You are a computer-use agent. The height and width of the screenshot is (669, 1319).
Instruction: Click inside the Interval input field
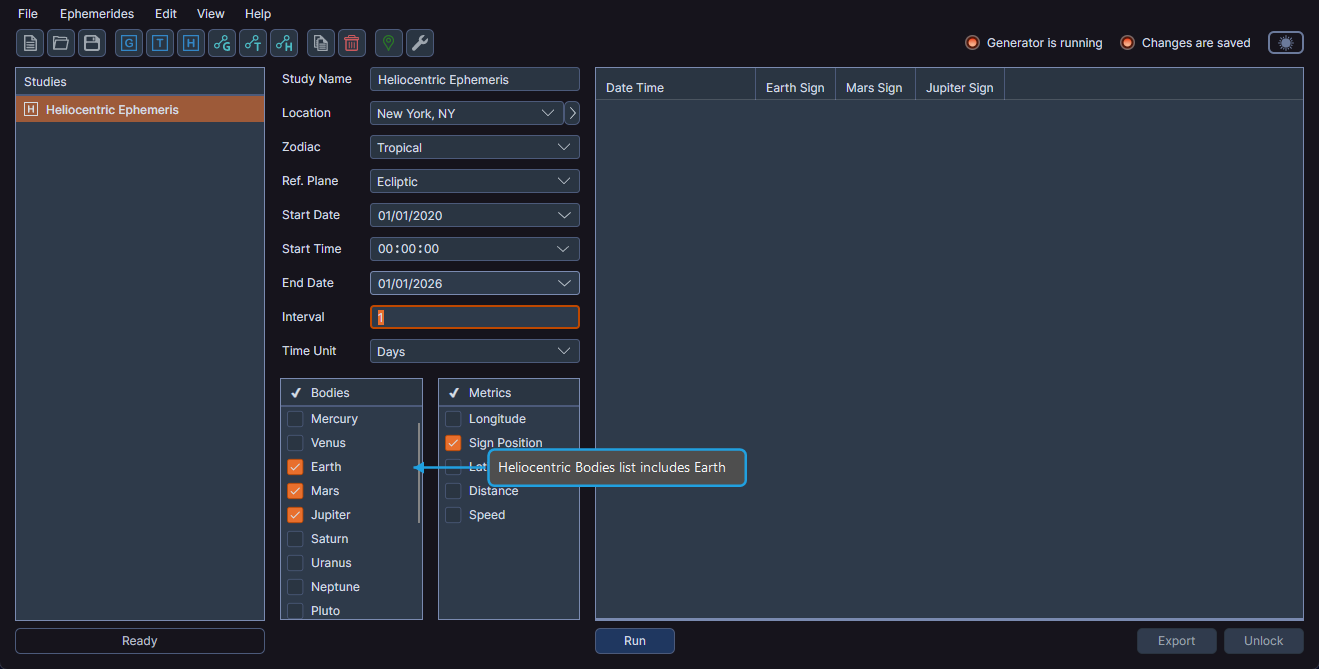pyautogui.click(x=474, y=317)
